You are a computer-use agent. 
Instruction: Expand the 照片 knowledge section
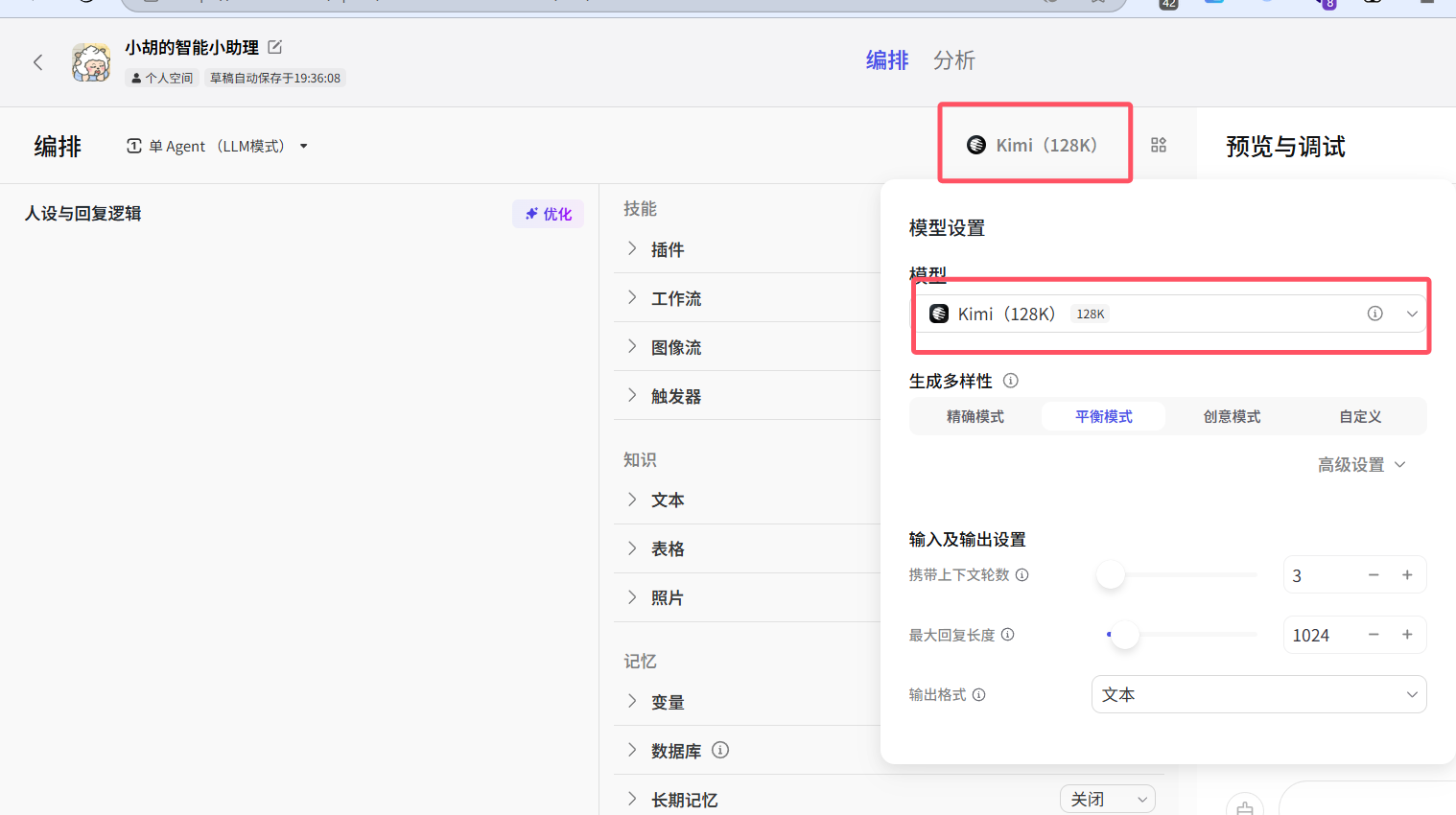click(632, 597)
